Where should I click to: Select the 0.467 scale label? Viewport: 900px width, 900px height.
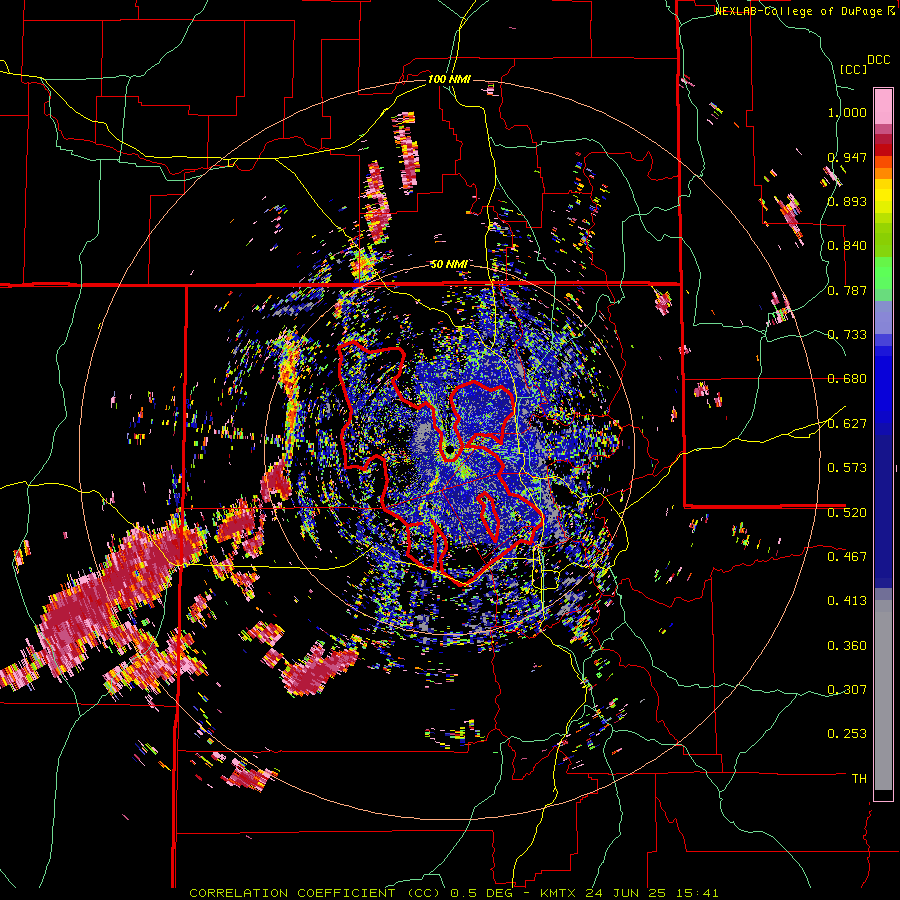(x=847, y=557)
